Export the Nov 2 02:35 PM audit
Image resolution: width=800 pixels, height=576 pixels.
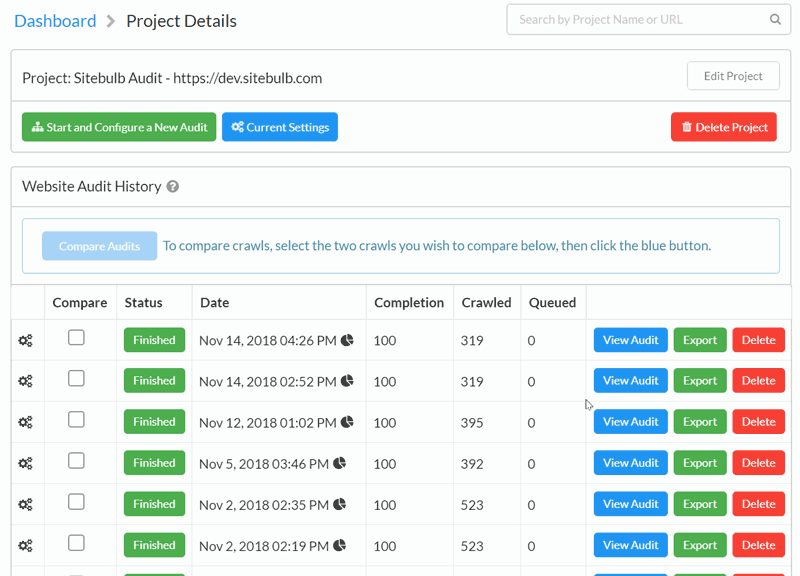[x=700, y=504]
